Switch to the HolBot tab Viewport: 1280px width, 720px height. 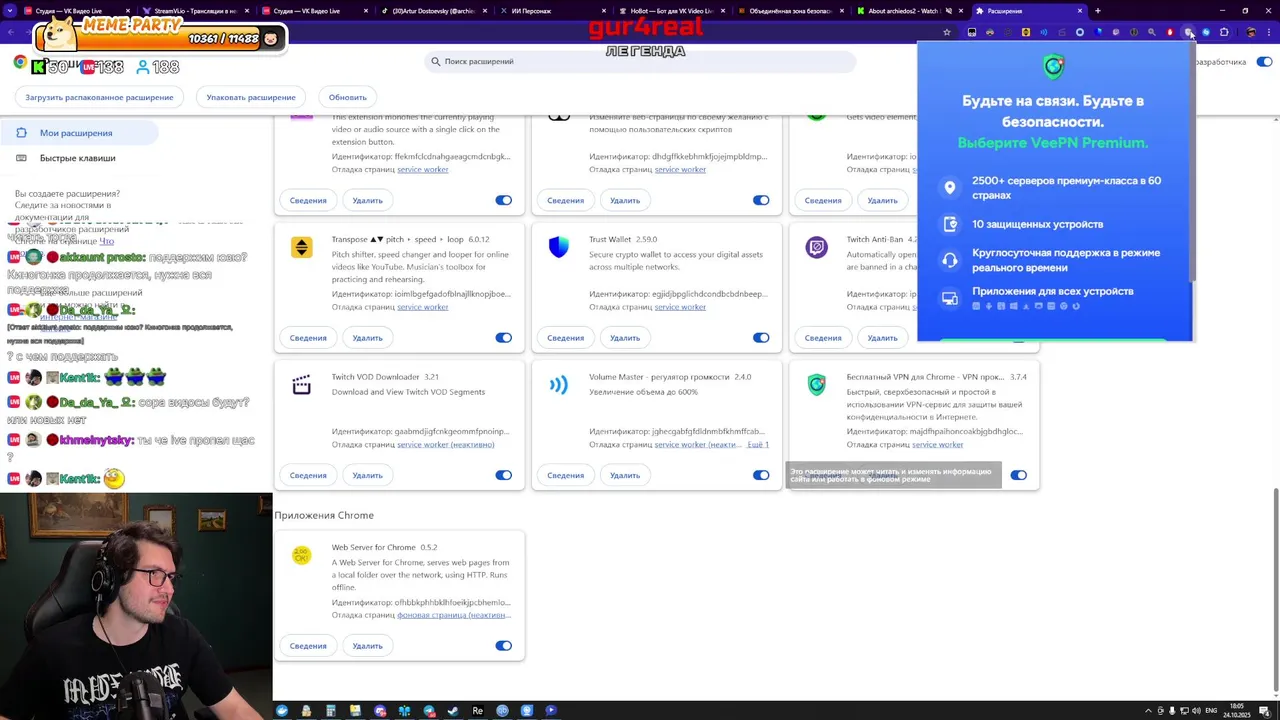(671, 11)
